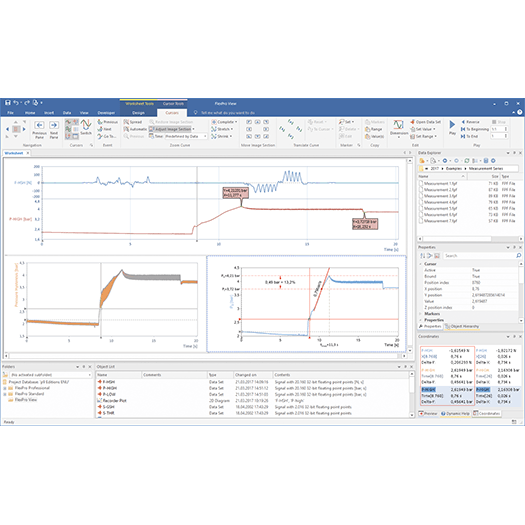The width and height of the screenshot is (525, 525).
Task: Click the Save icon in the title bar
Action: pos(7,103)
